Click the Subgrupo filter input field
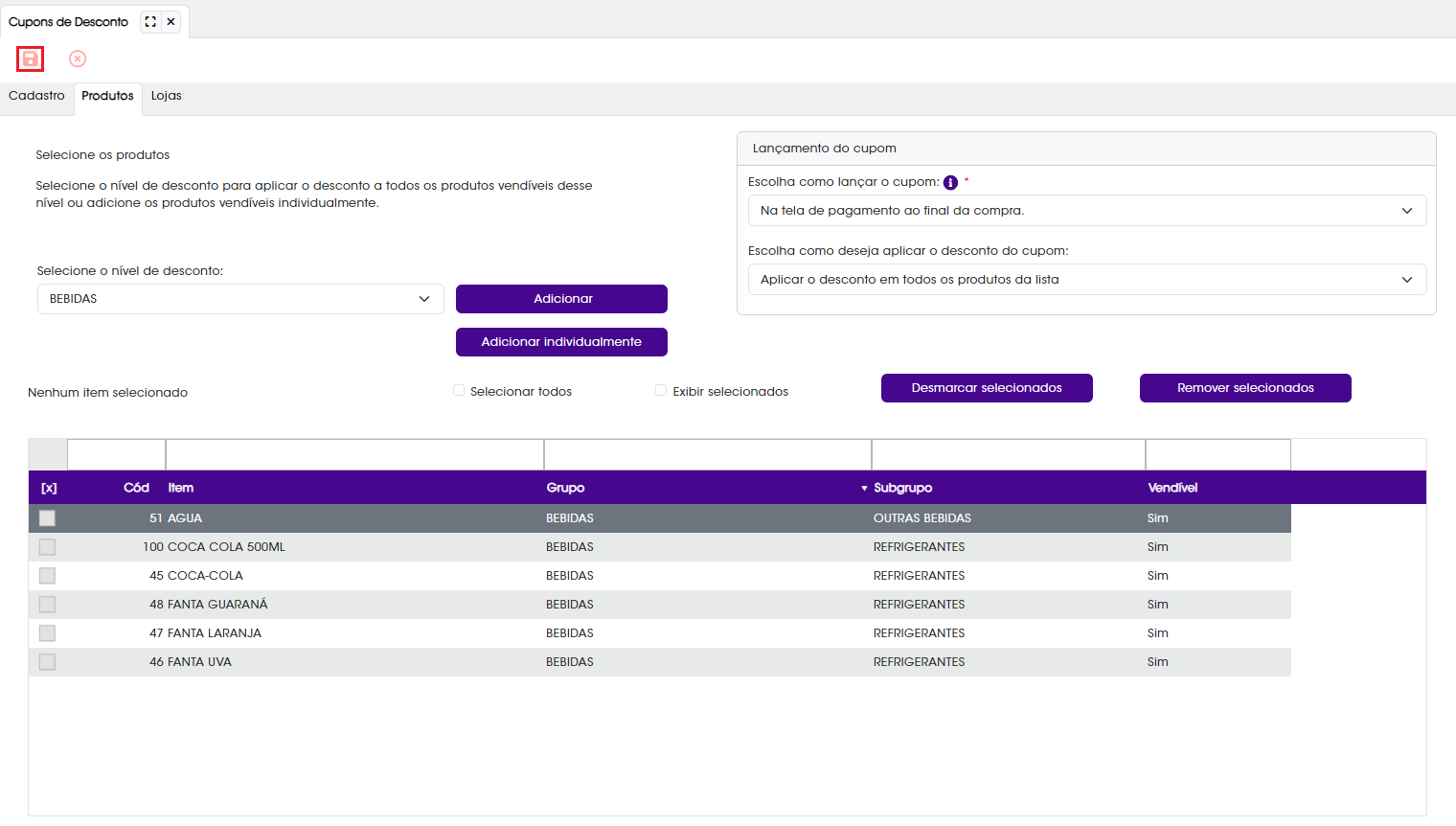1456x826 pixels. (x=1009, y=454)
